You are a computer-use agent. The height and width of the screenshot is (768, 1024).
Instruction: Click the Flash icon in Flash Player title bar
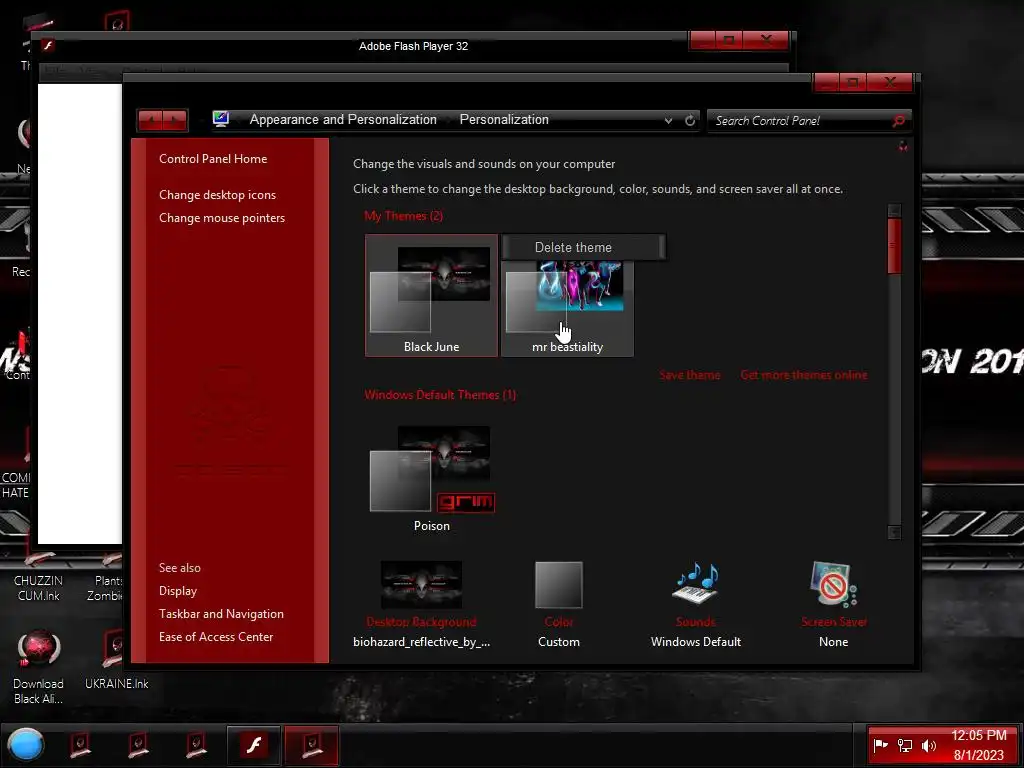[48, 46]
